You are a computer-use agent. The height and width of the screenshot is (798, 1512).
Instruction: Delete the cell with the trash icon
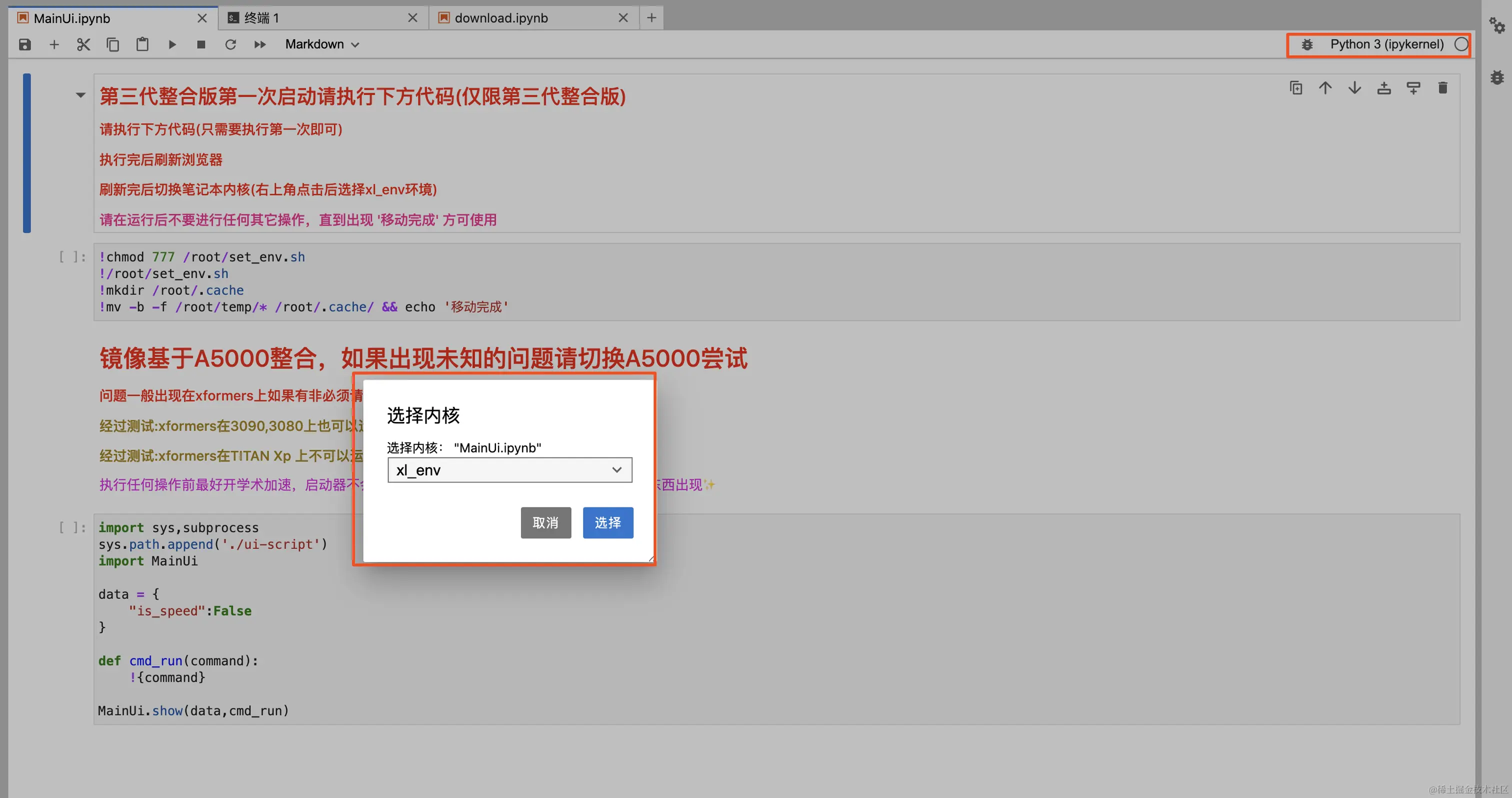(x=1442, y=88)
